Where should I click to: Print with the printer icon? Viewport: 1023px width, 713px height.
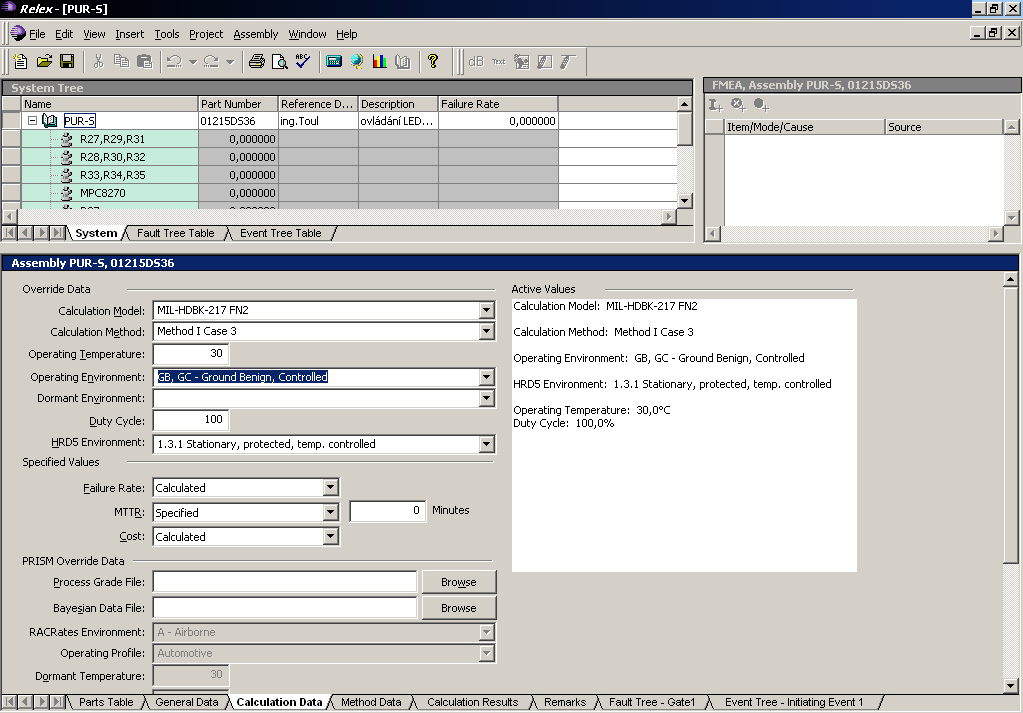point(257,61)
